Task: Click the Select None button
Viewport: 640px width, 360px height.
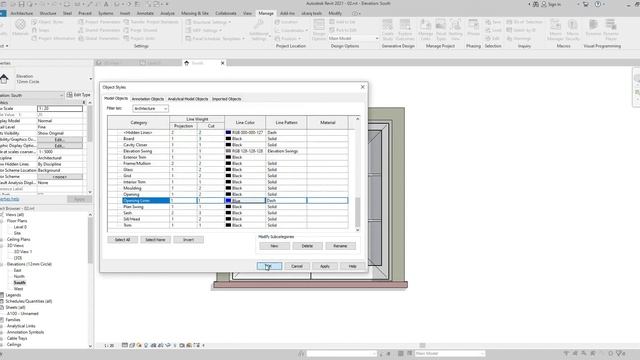Action: [x=156, y=240]
